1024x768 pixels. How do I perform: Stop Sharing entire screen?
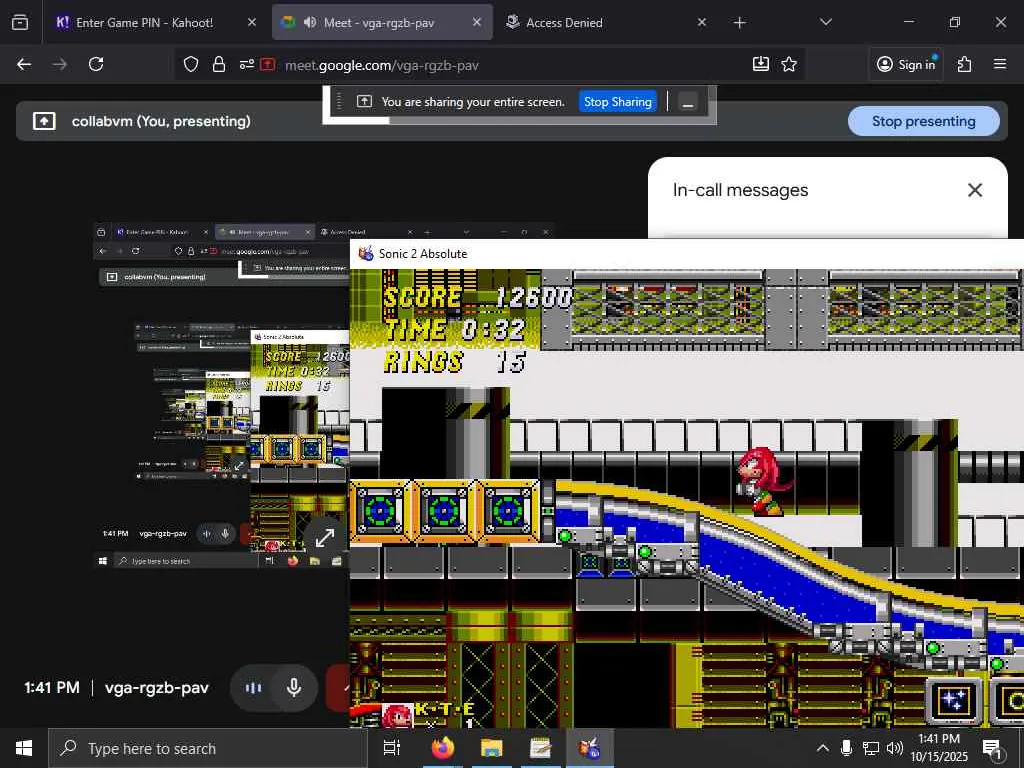617,102
